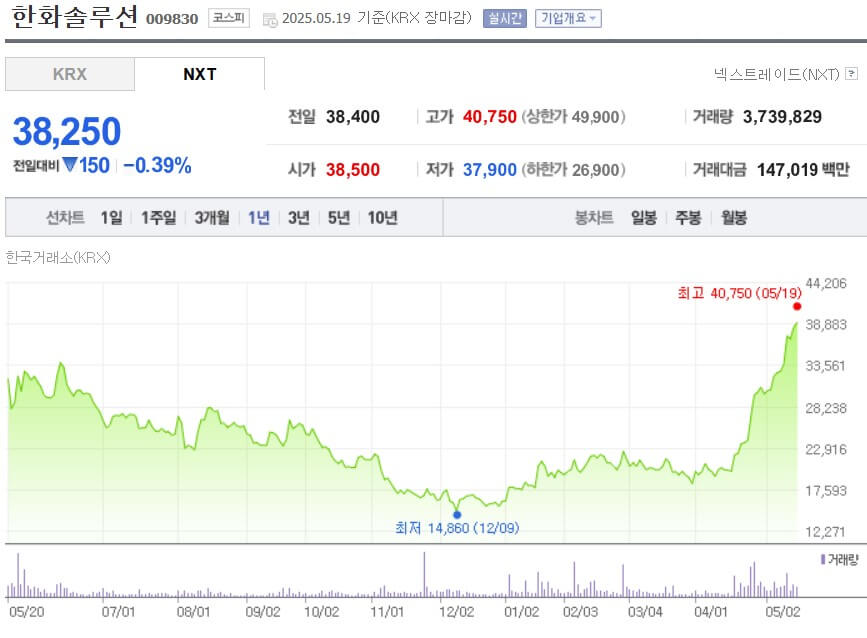Click the current price 38,250

(x=67, y=132)
